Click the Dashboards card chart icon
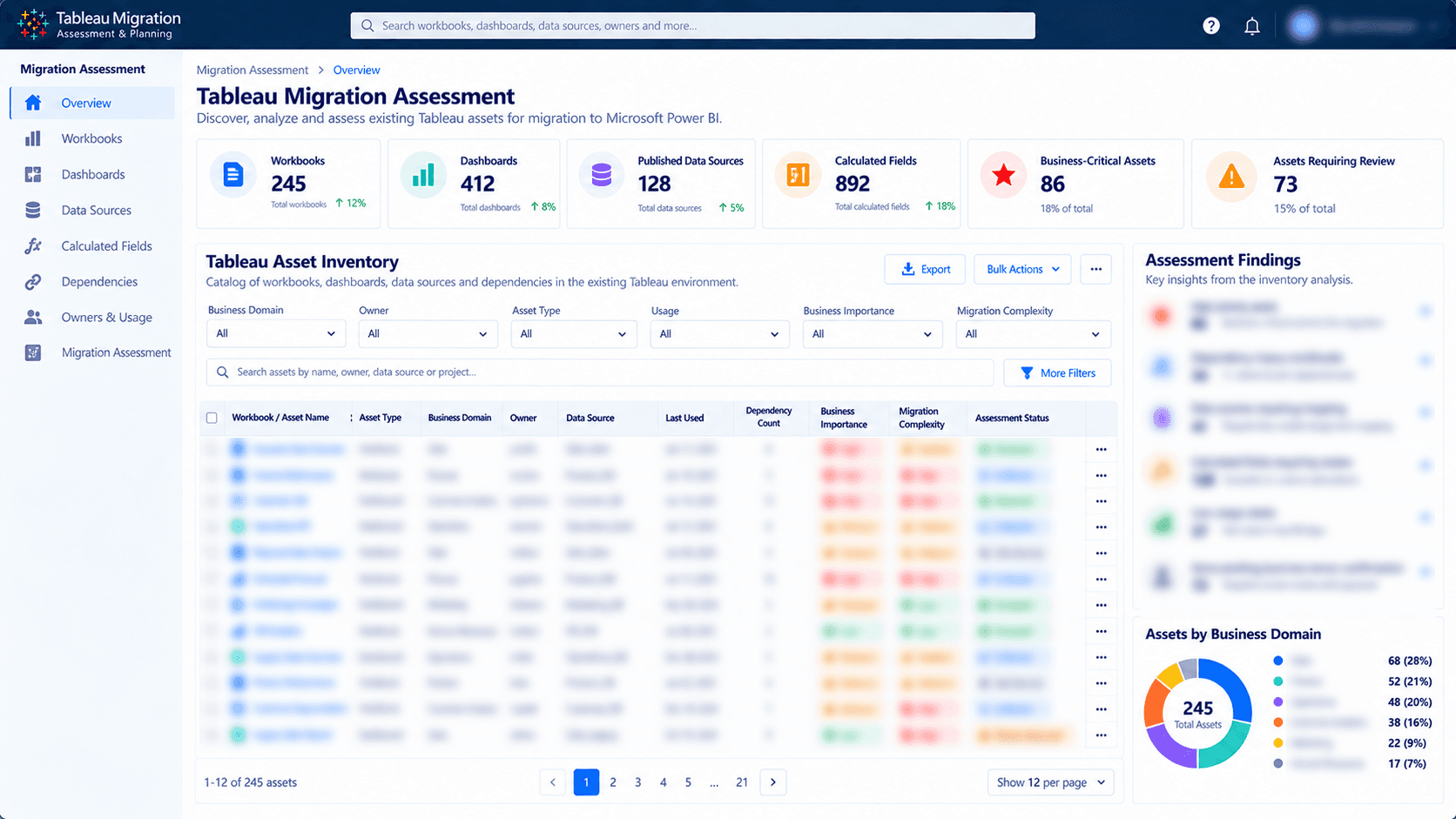Viewport: 1456px width, 819px height. click(x=423, y=174)
